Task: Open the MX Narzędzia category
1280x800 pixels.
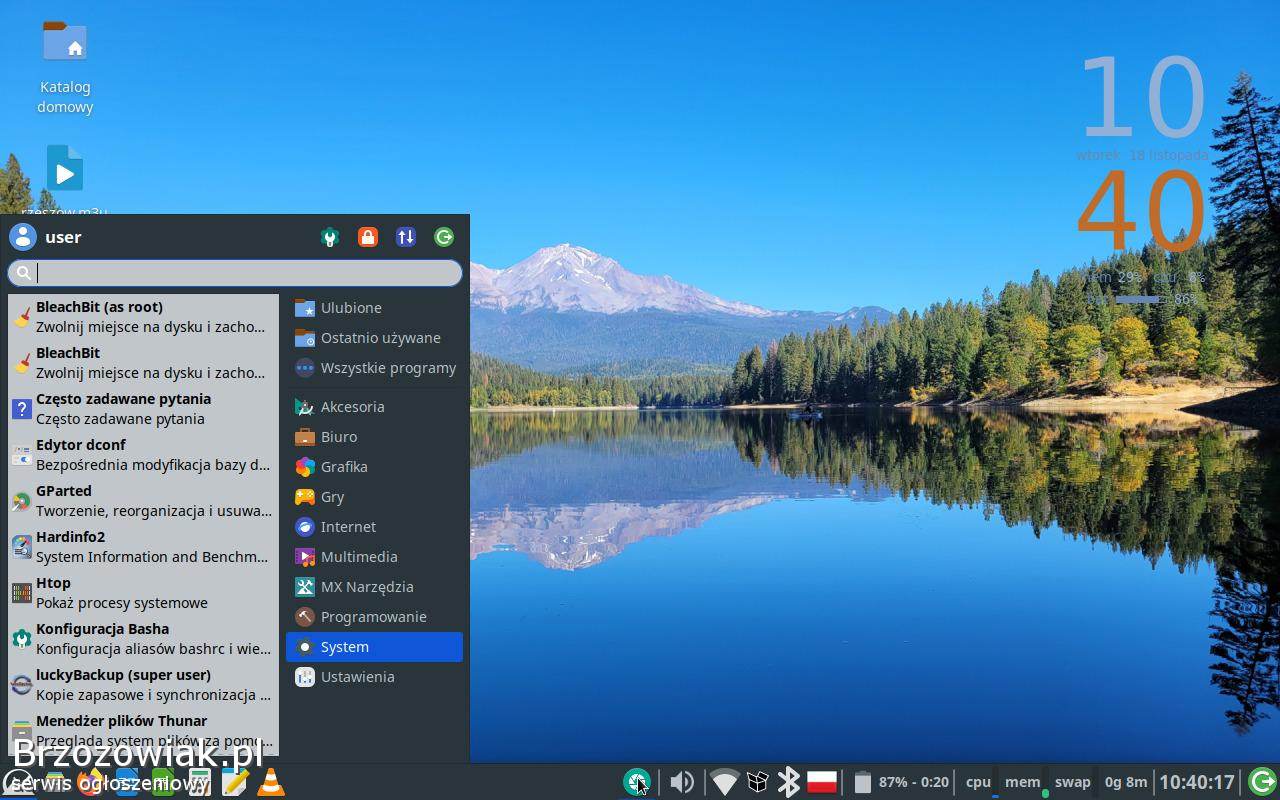Action: coord(366,587)
